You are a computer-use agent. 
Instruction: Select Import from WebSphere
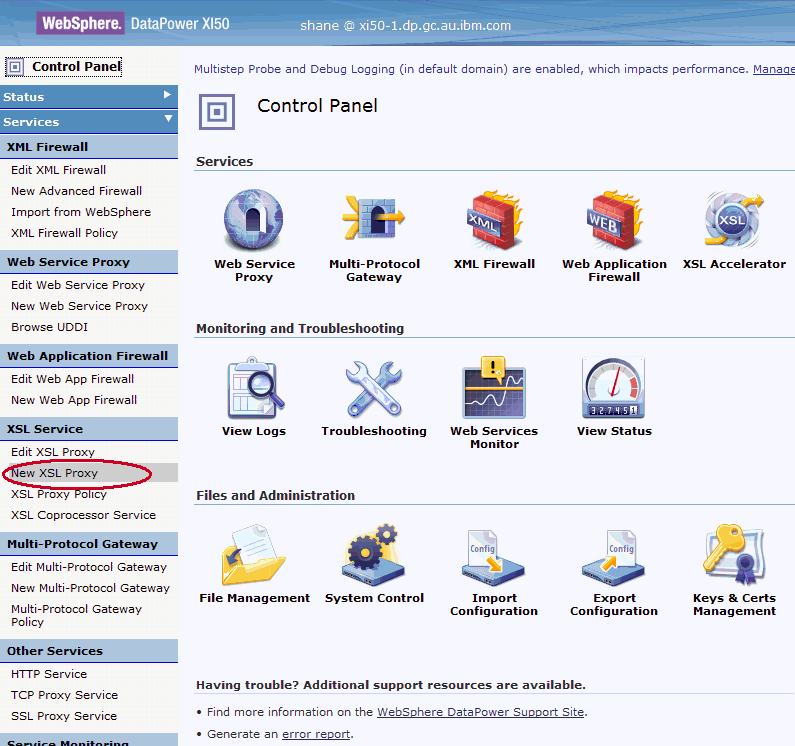pos(81,212)
